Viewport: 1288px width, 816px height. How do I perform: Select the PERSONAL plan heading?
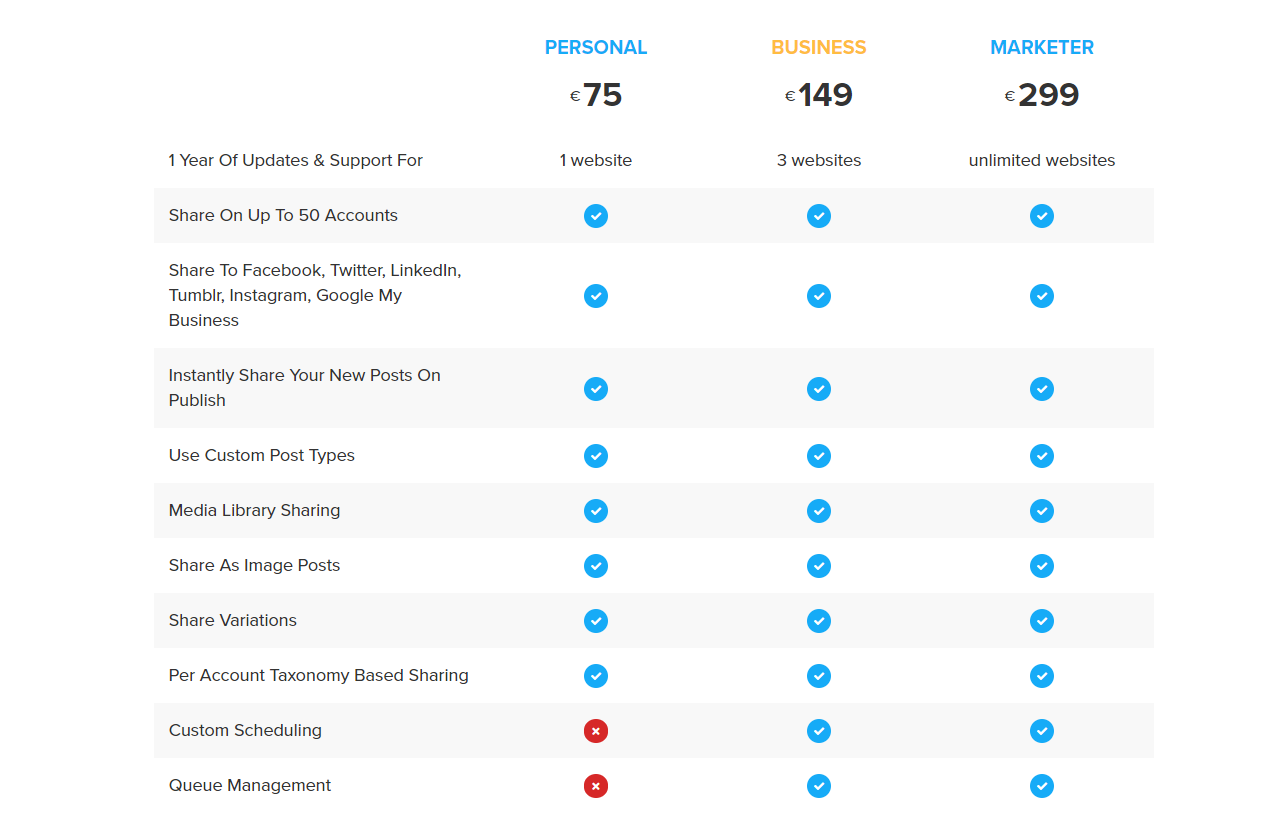(596, 47)
